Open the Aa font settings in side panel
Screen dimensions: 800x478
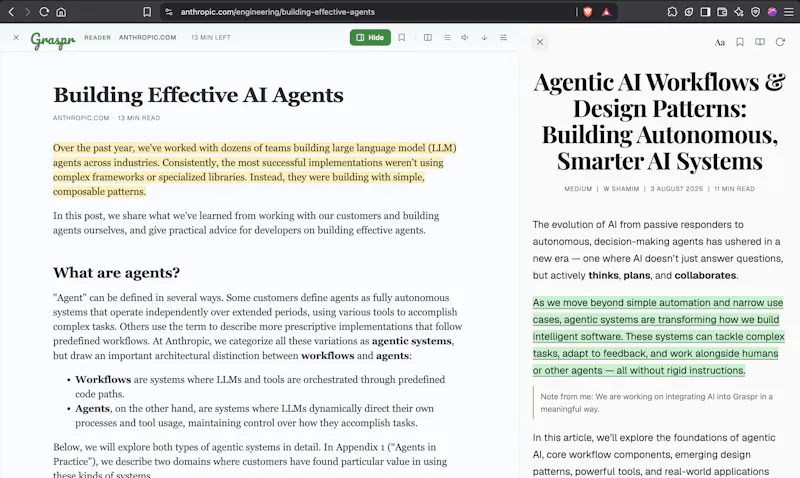tap(719, 42)
